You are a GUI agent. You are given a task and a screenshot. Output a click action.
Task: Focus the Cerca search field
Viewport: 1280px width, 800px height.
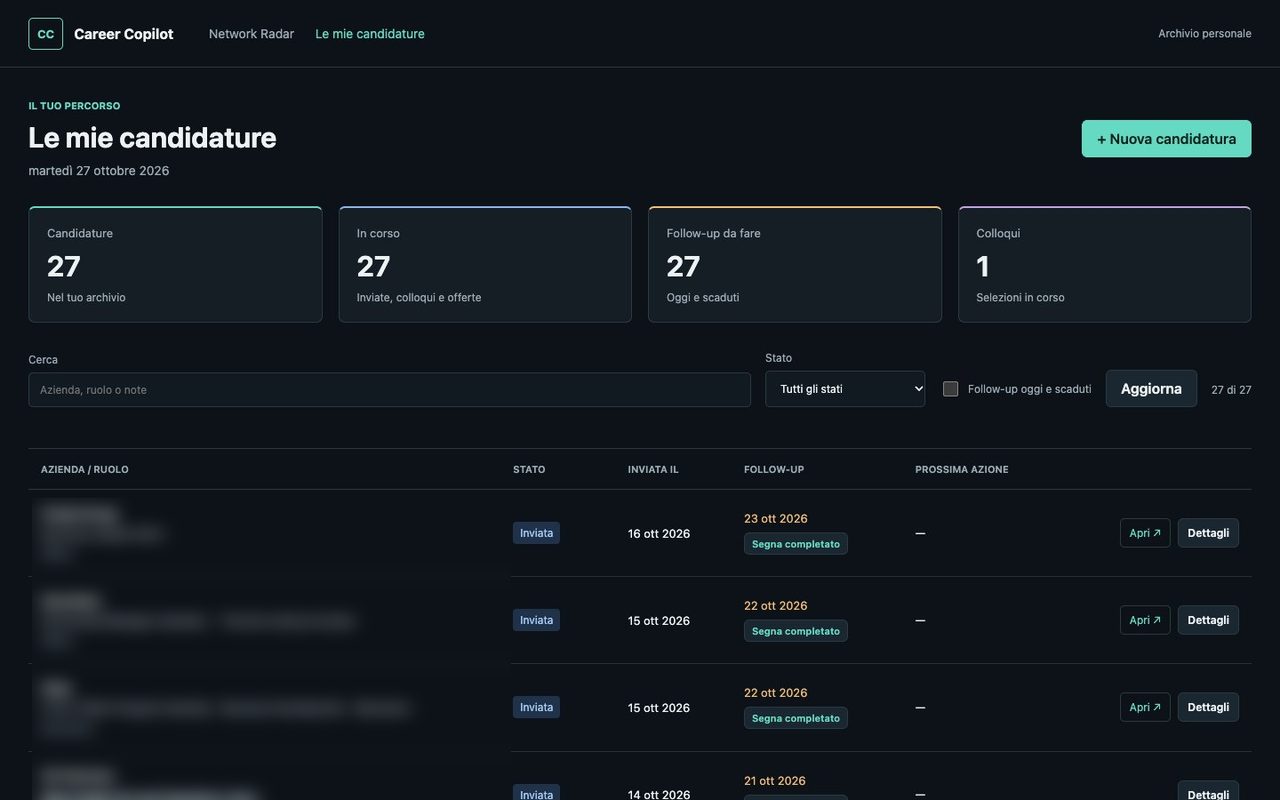click(389, 390)
